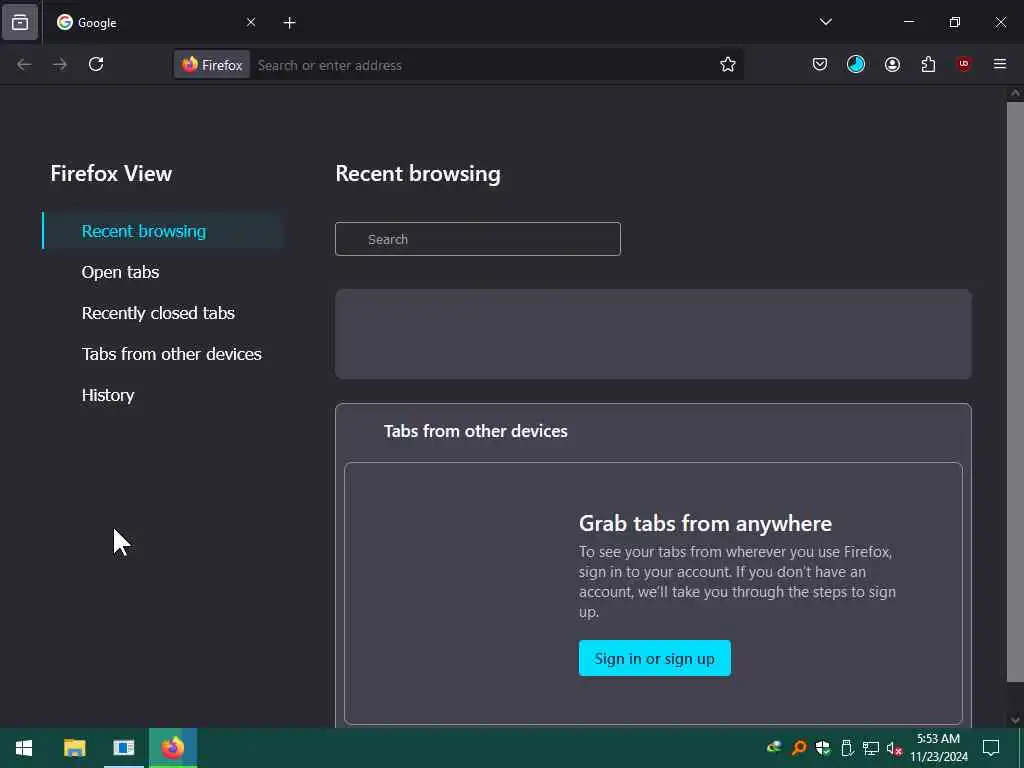Screen dimensions: 1024x768
Task: Close the Google tab
Action: (x=251, y=22)
